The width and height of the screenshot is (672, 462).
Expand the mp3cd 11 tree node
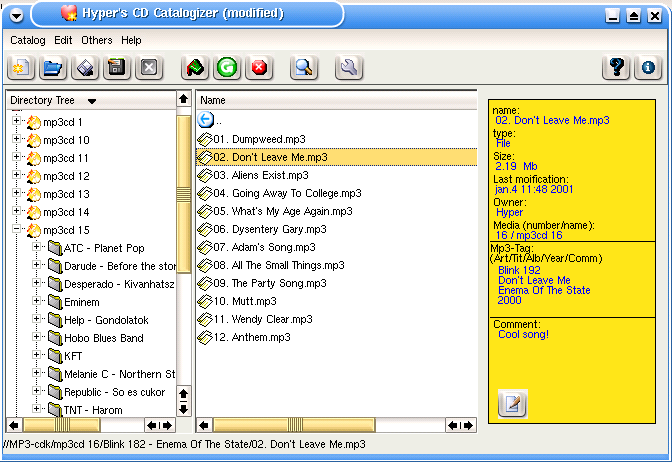[16, 157]
